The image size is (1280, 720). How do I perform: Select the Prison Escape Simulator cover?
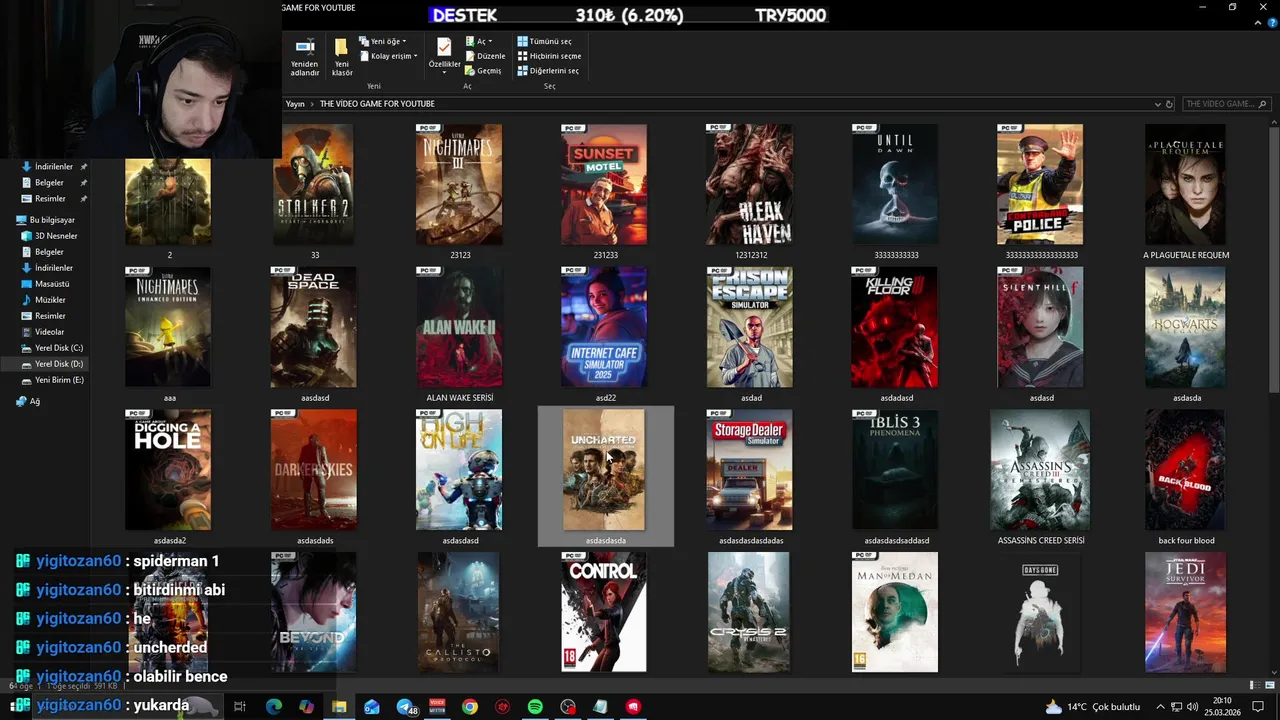click(750, 328)
